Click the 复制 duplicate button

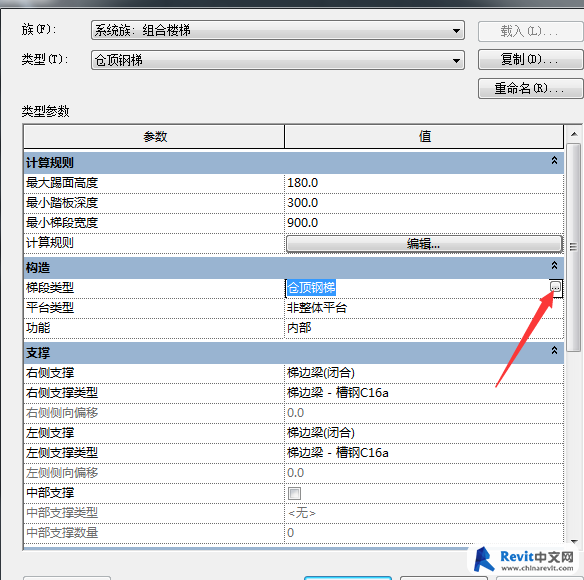click(530, 60)
